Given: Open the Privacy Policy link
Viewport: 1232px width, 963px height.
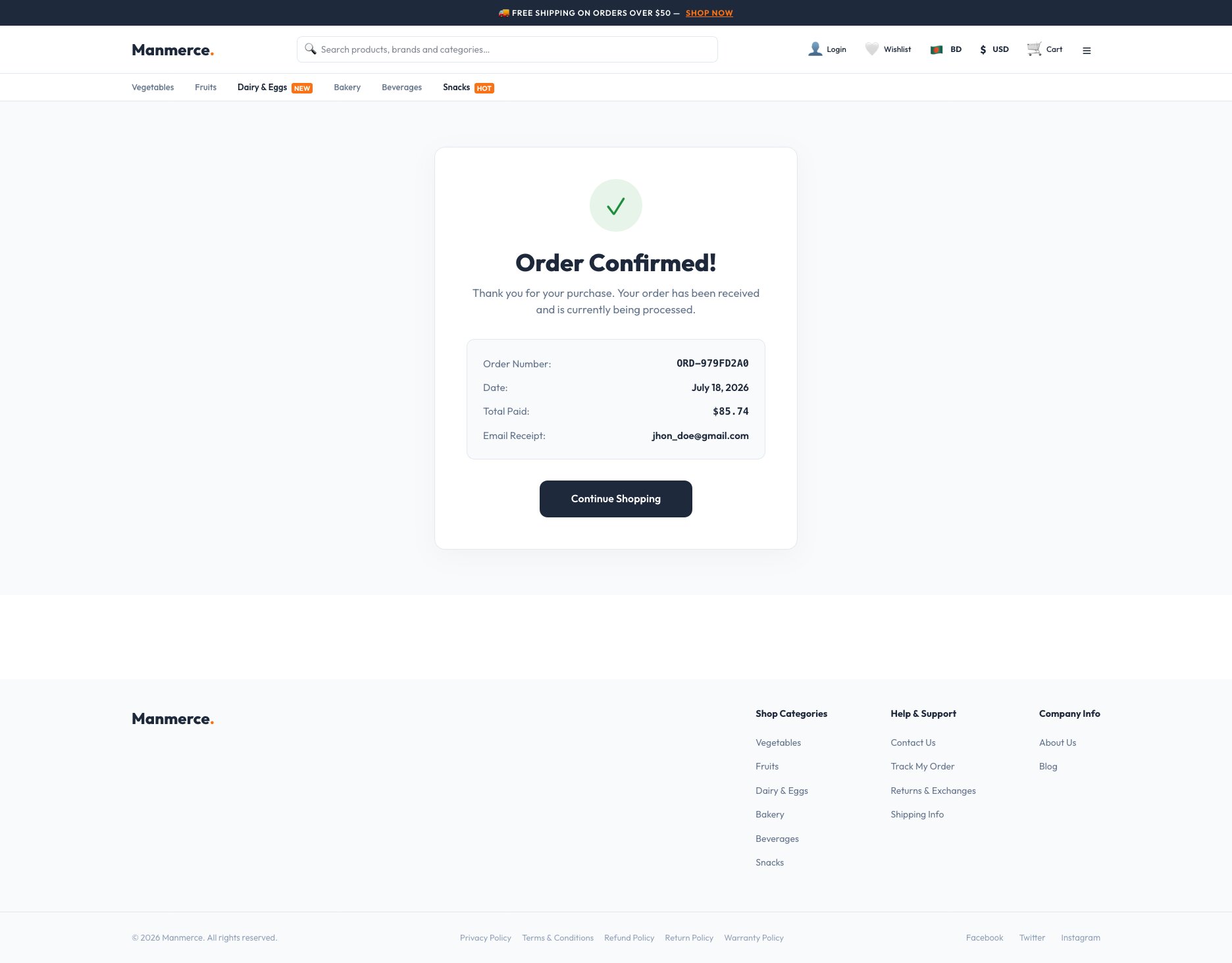Looking at the screenshot, I should 486,938.
